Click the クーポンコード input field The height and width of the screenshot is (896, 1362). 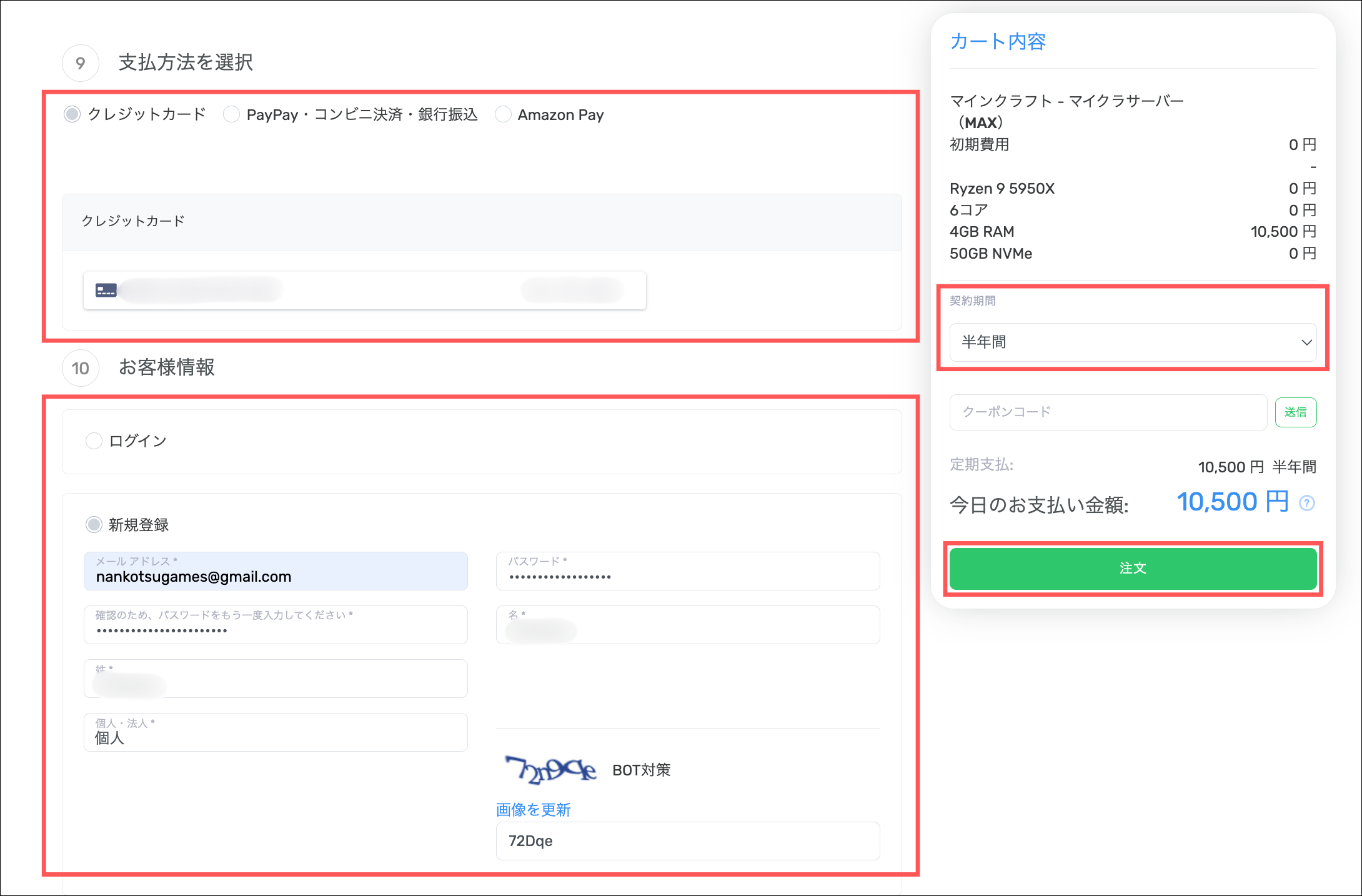pyautogui.click(x=1108, y=412)
